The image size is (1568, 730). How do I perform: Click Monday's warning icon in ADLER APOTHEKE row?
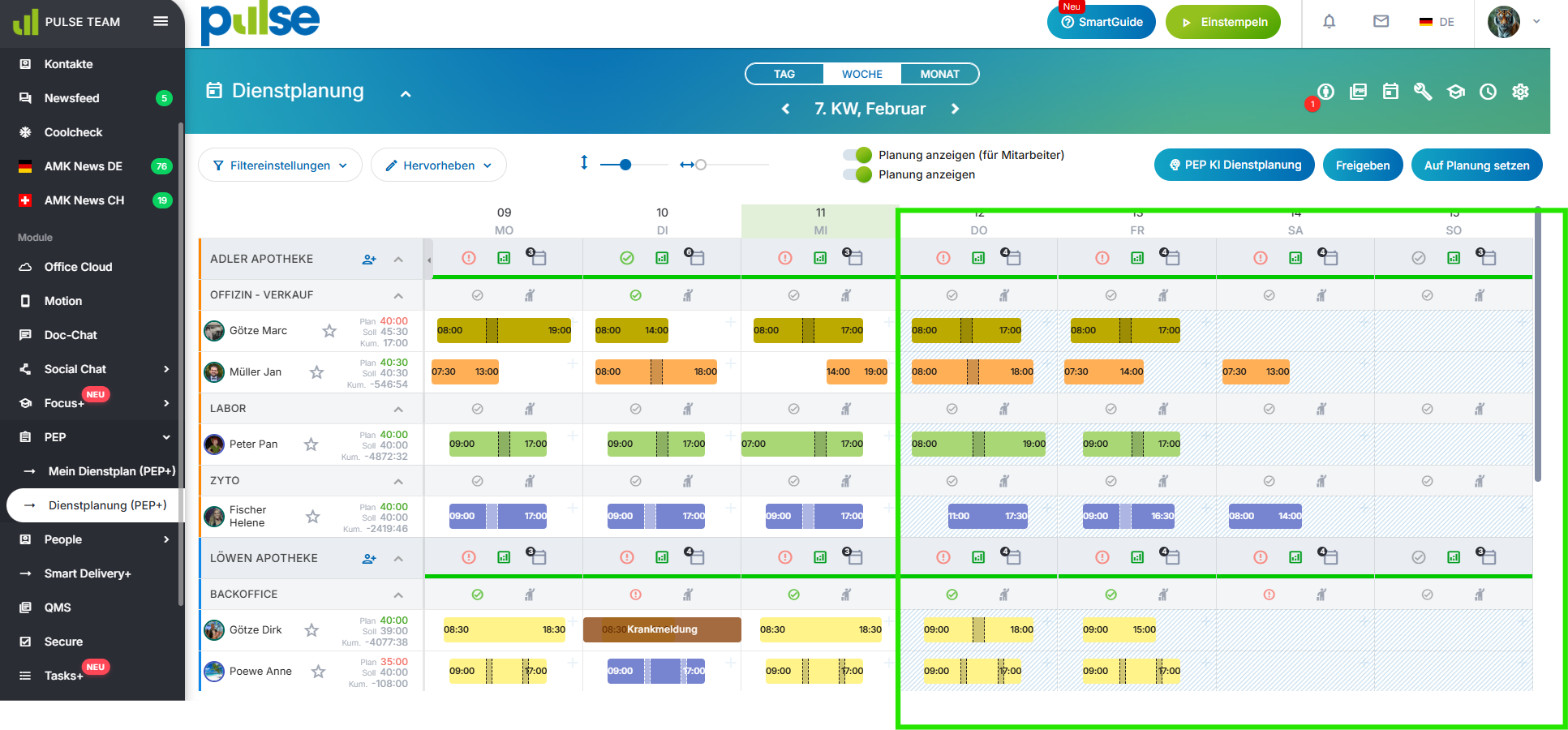pyautogui.click(x=469, y=258)
